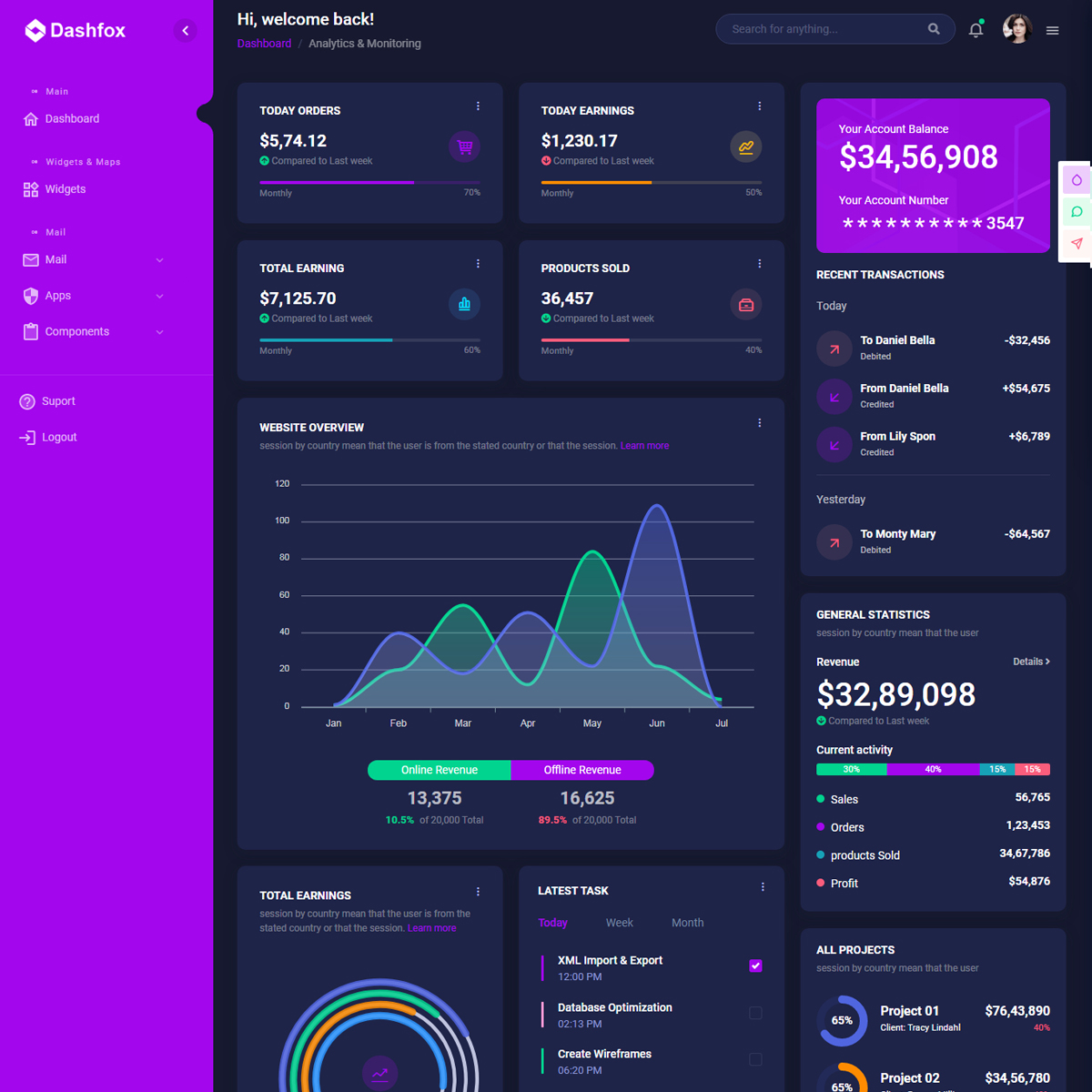The height and width of the screenshot is (1092, 1092).
Task: Click the Products Sold box icon
Action: pos(746,304)
